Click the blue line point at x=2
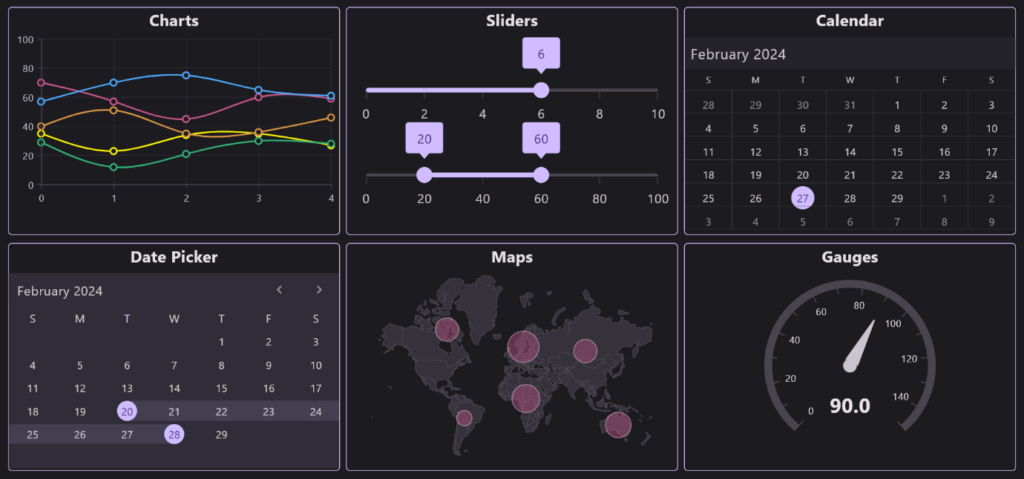Image resolution: width=1024 pixels, height=479 pixels. pos(186,75)
